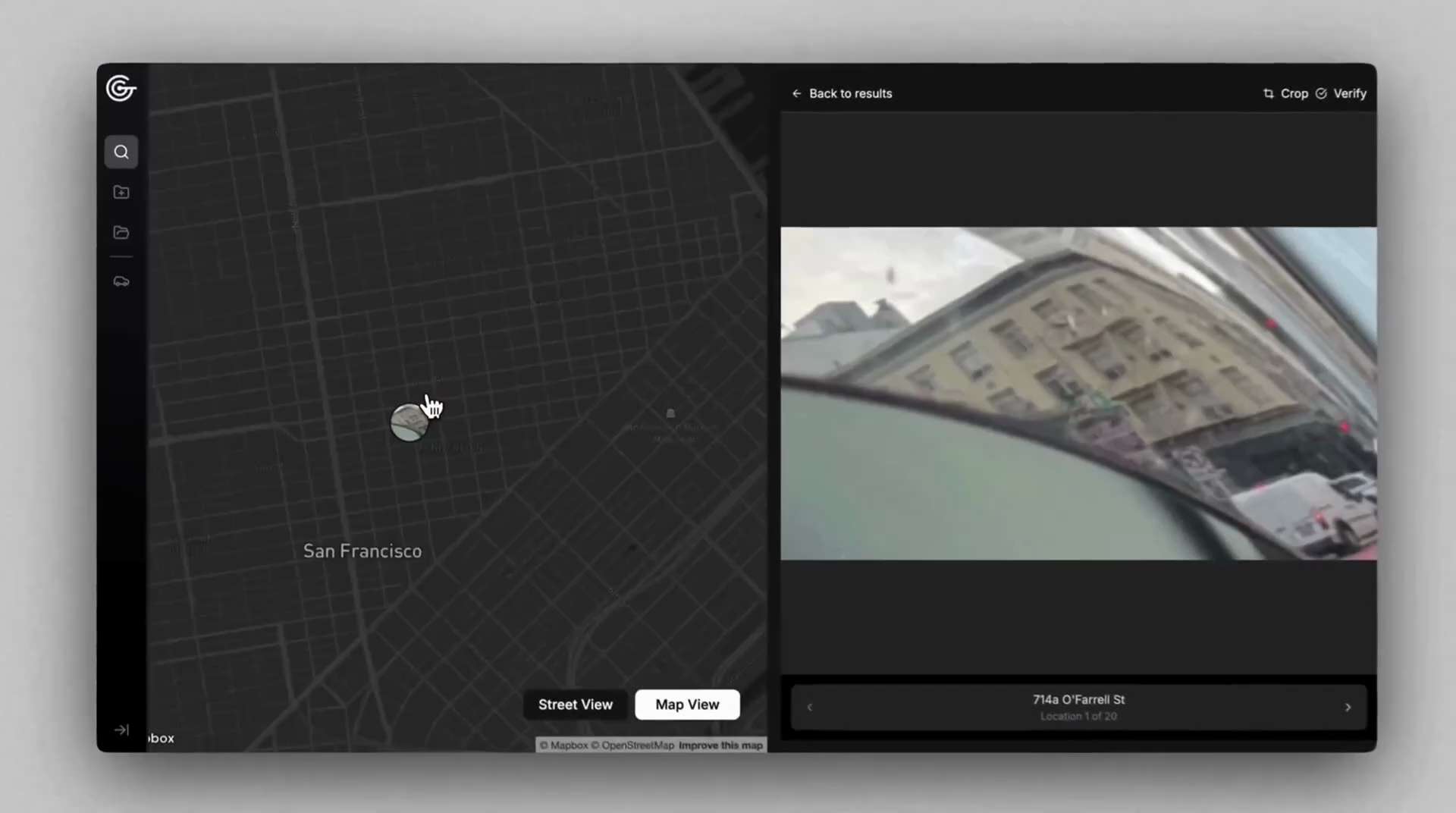
Task: Click the Improve this map link
Action: click(720, 746)
